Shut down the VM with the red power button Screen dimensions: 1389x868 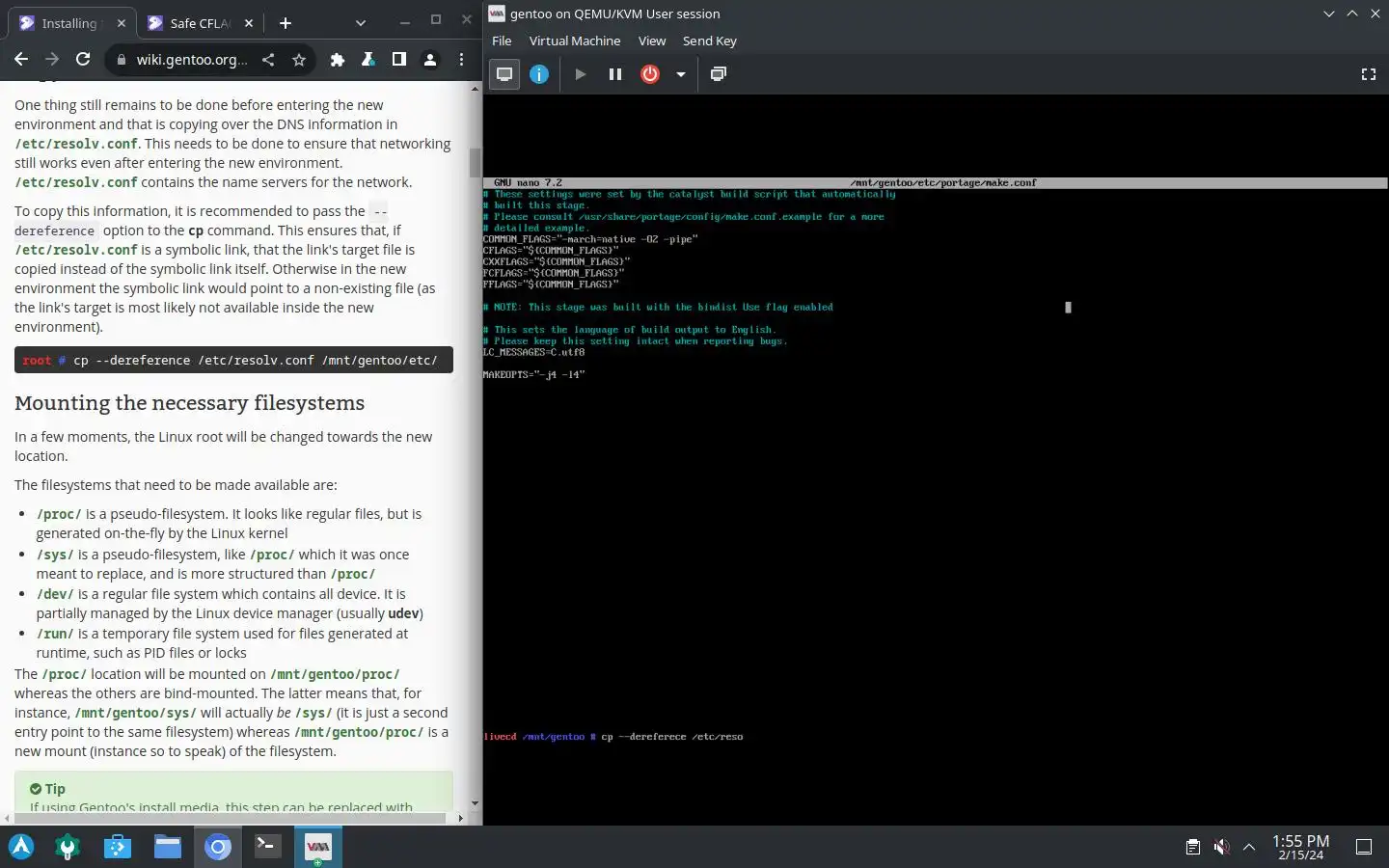pos(650,74)
